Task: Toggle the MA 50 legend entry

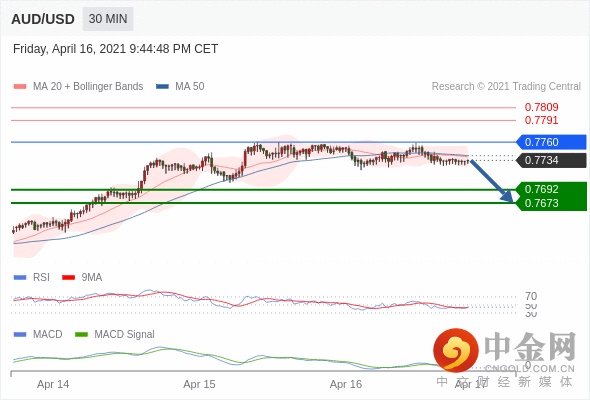Action: (x=180, y=87)
